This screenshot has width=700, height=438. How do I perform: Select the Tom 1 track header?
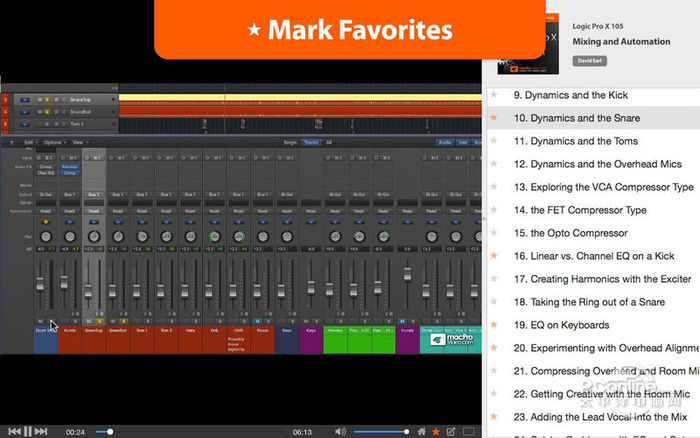(x=66, y=124)
